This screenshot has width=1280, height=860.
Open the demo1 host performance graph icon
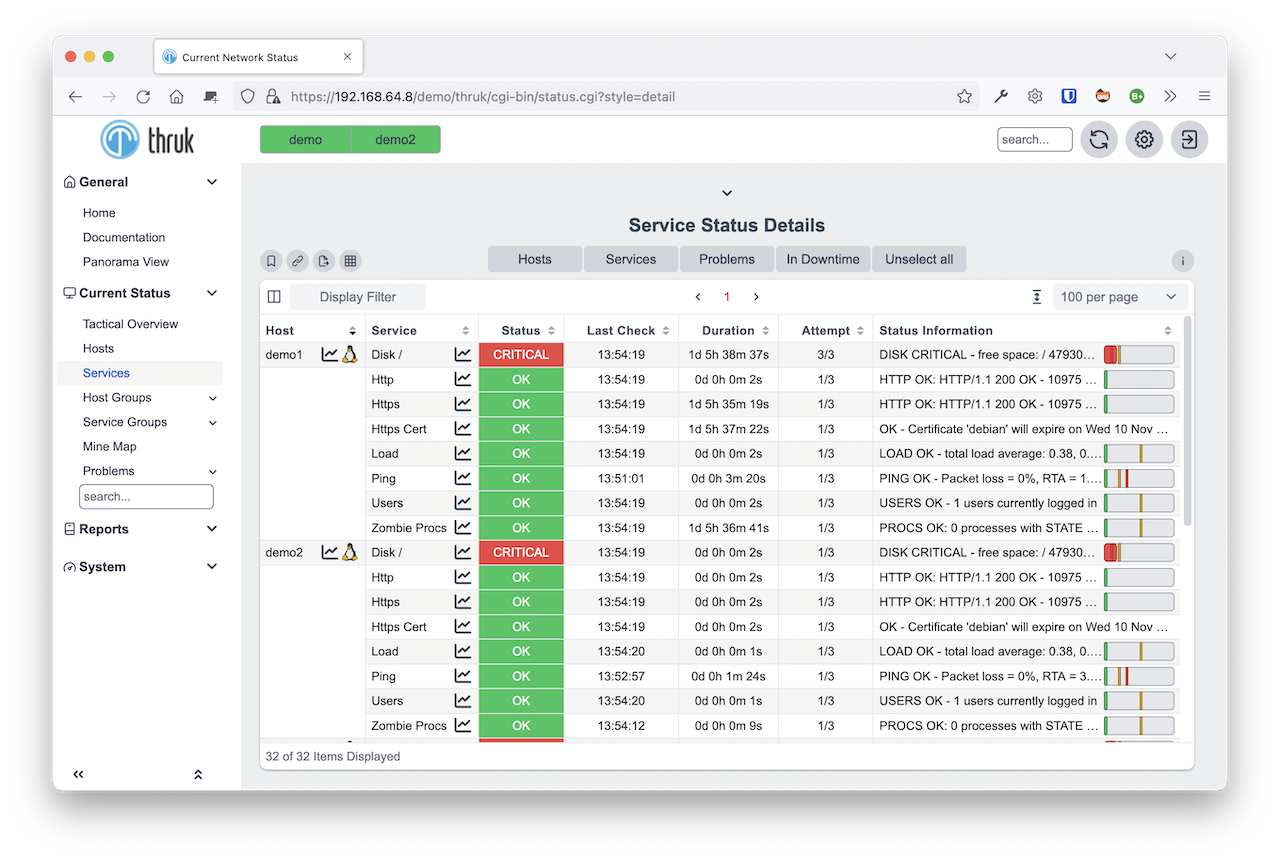(x=330, y=354)
